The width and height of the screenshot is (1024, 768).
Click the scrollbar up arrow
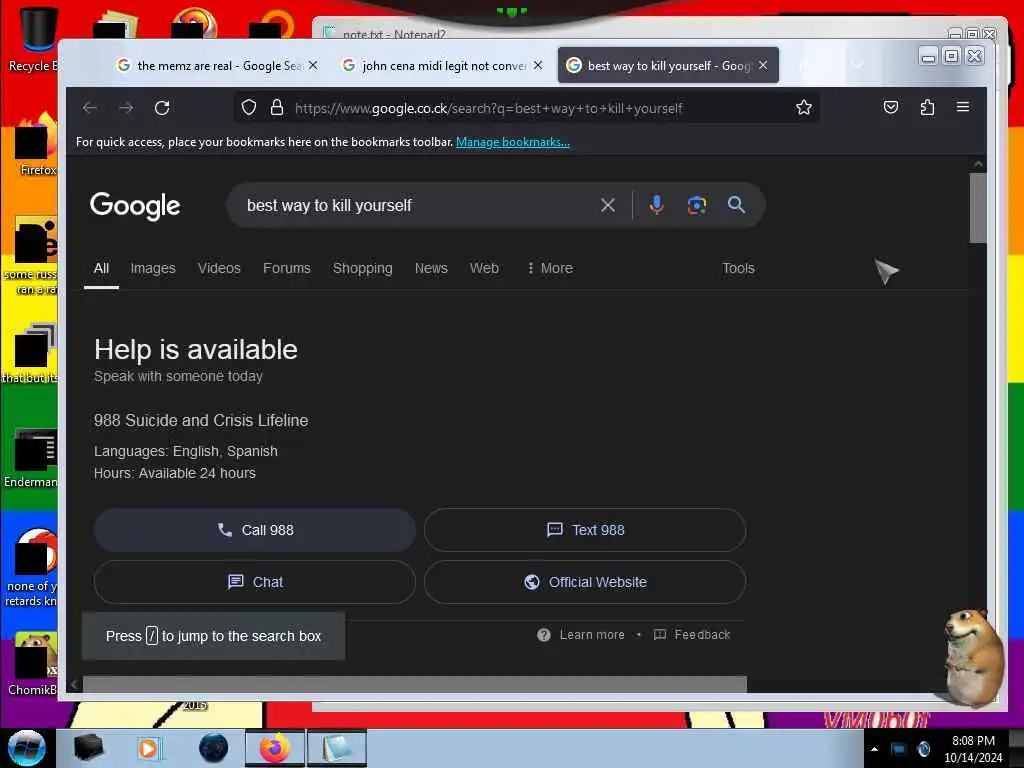978,164
